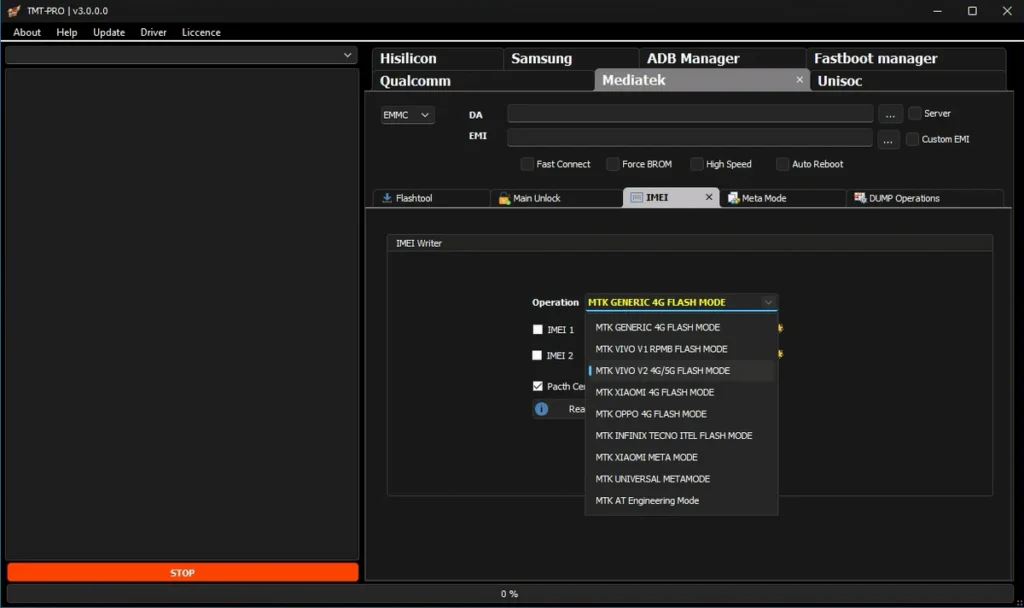The width and height of the screenshot is (1024, 608).
Task: Open the EMMC storage type dropdown
Action: pos(407,115)
